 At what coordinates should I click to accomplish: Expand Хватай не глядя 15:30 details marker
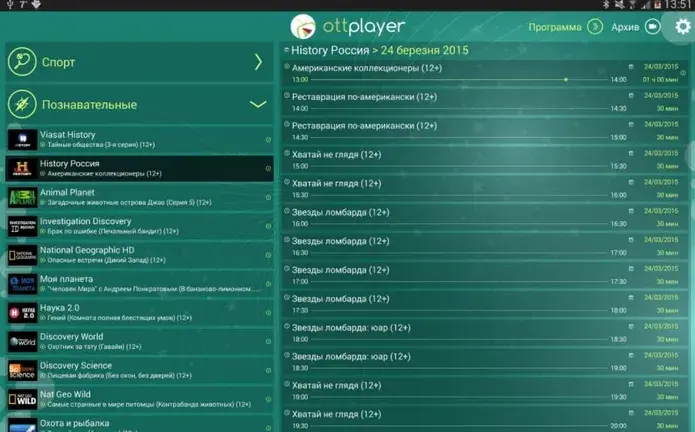click(287, 182)
